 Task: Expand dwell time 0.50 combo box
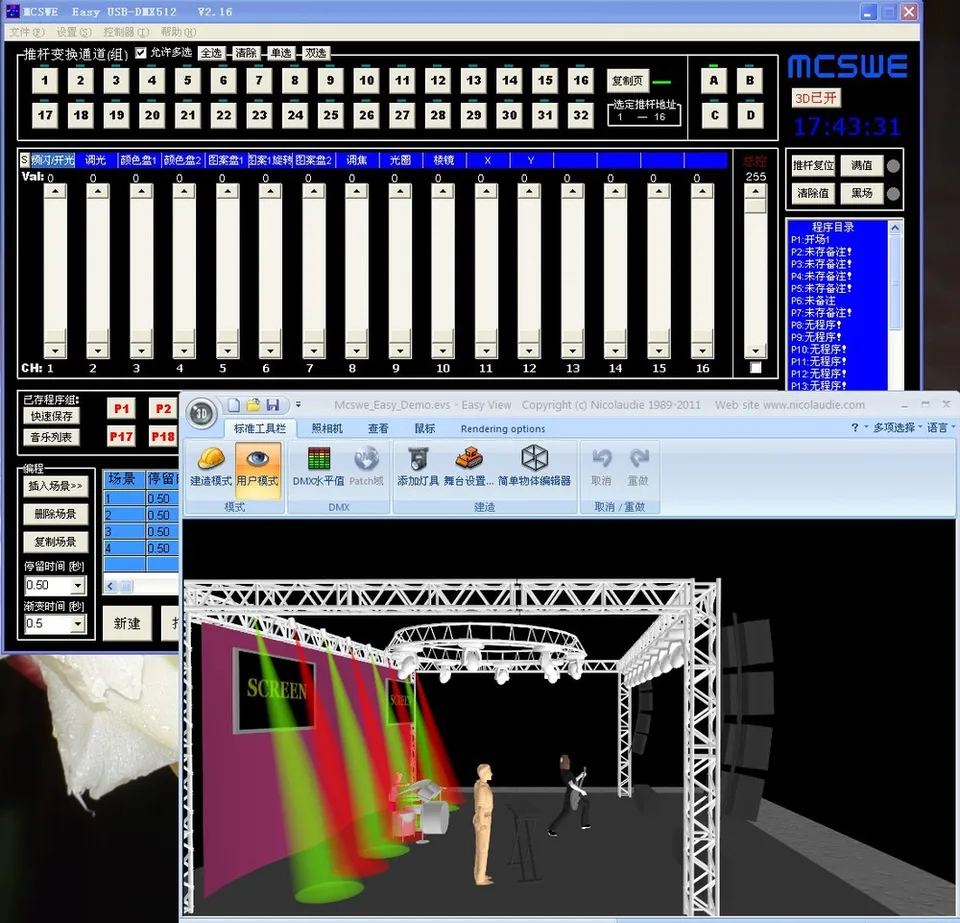[78, 586]
